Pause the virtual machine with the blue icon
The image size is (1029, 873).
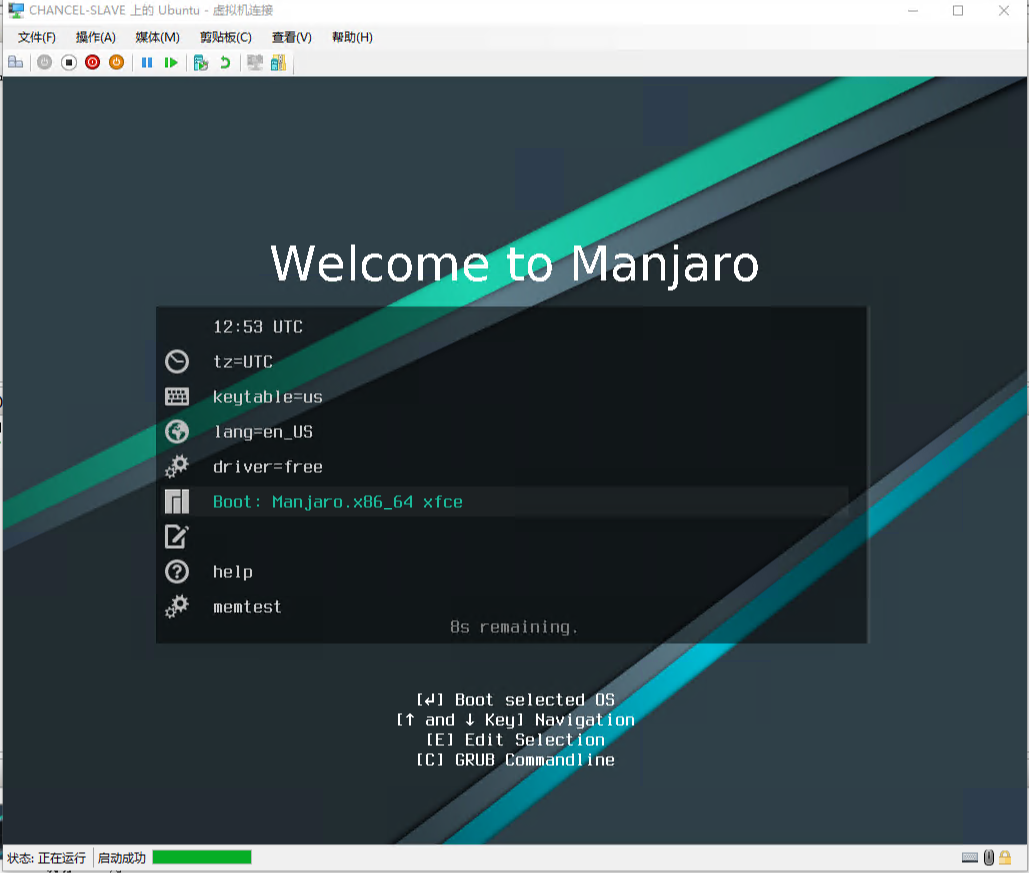[147, 62]
